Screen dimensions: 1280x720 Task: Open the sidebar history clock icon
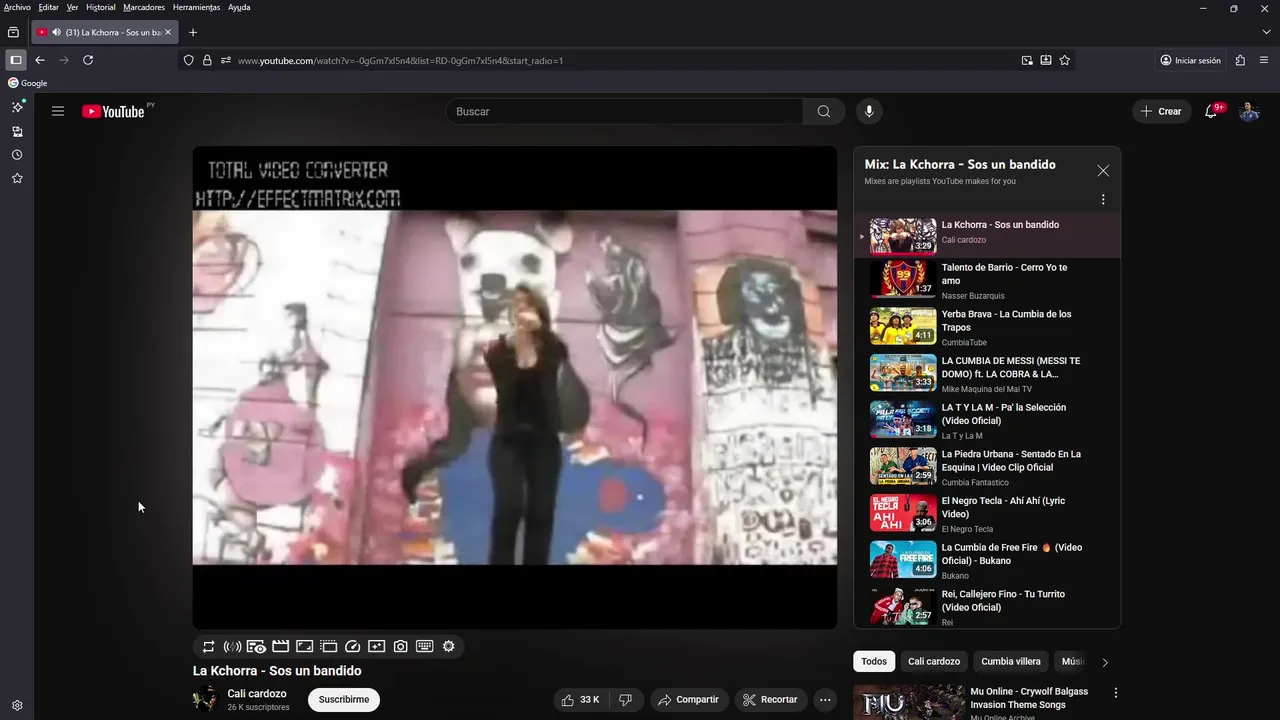tap(17, 155)
